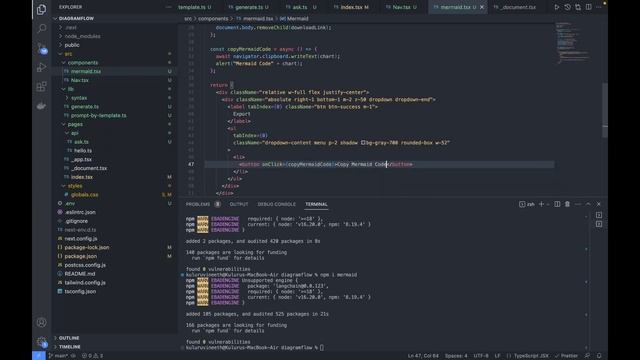Open the Extensions view
This screenshot has width=640, height=360.
click(x=41, y=87)
